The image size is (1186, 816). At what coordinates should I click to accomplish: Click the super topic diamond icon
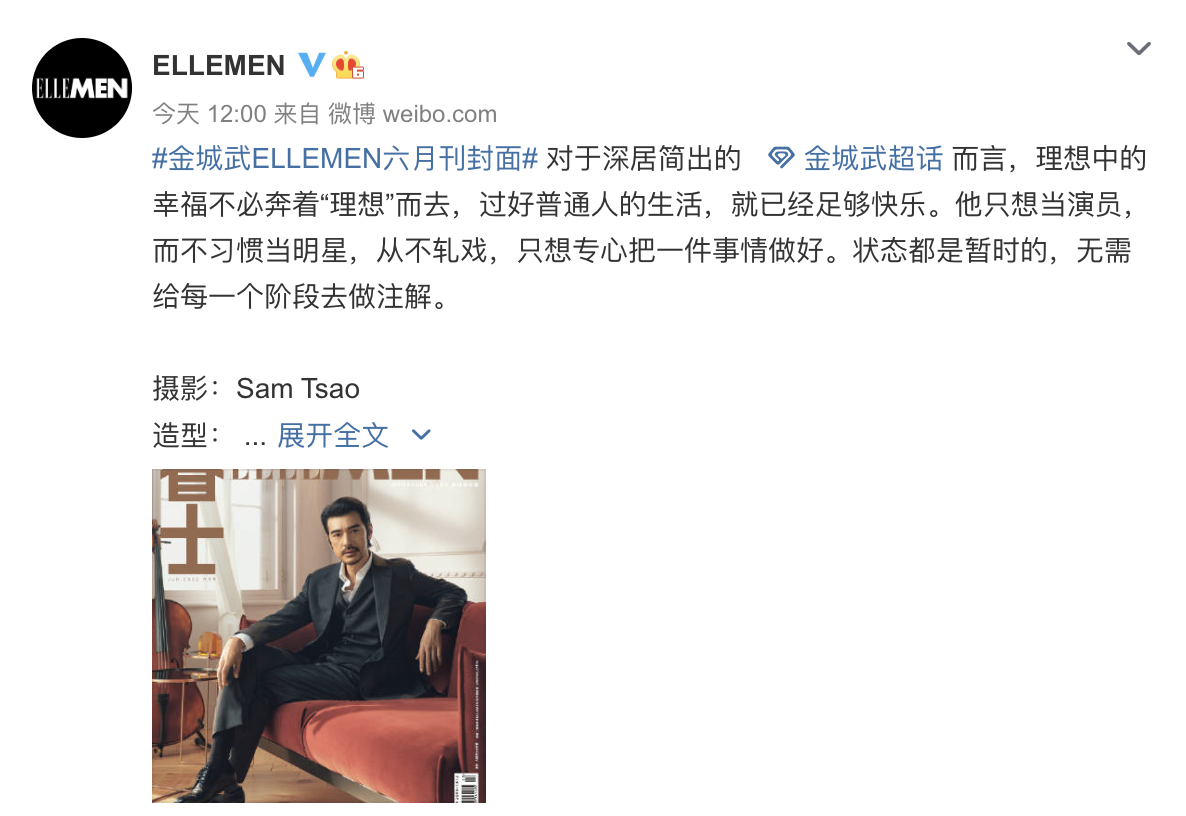781,158
